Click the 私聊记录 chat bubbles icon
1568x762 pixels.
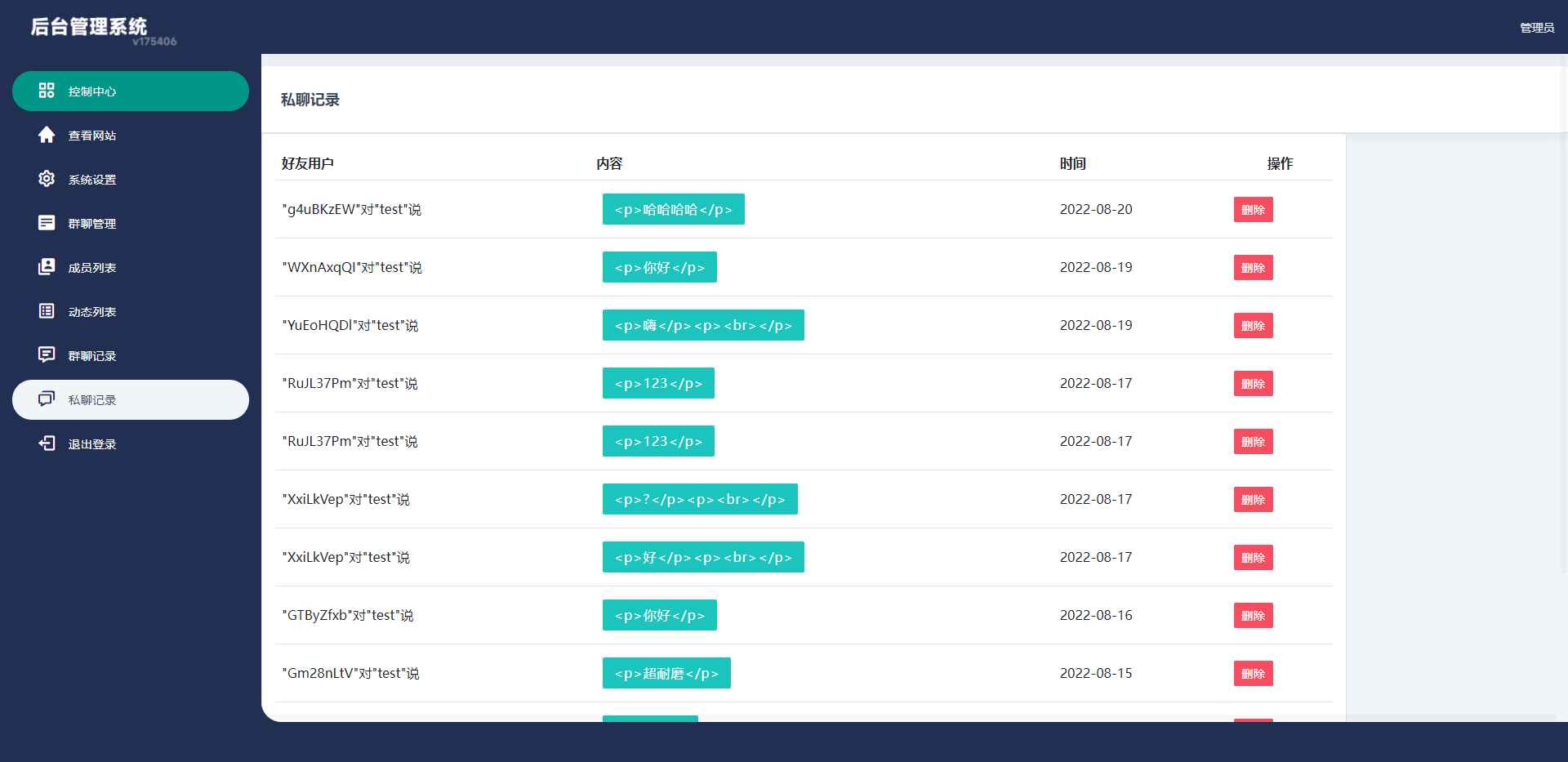tap(47, 399)
